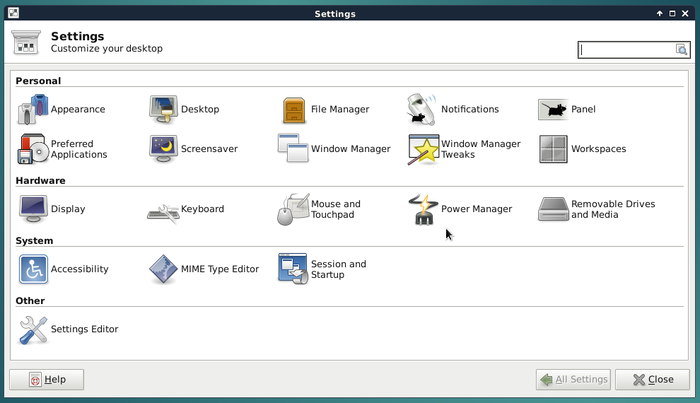Viewport: 700px width, 403px height.
Task: Open the Panel settings icon
Action: (553, 109)
